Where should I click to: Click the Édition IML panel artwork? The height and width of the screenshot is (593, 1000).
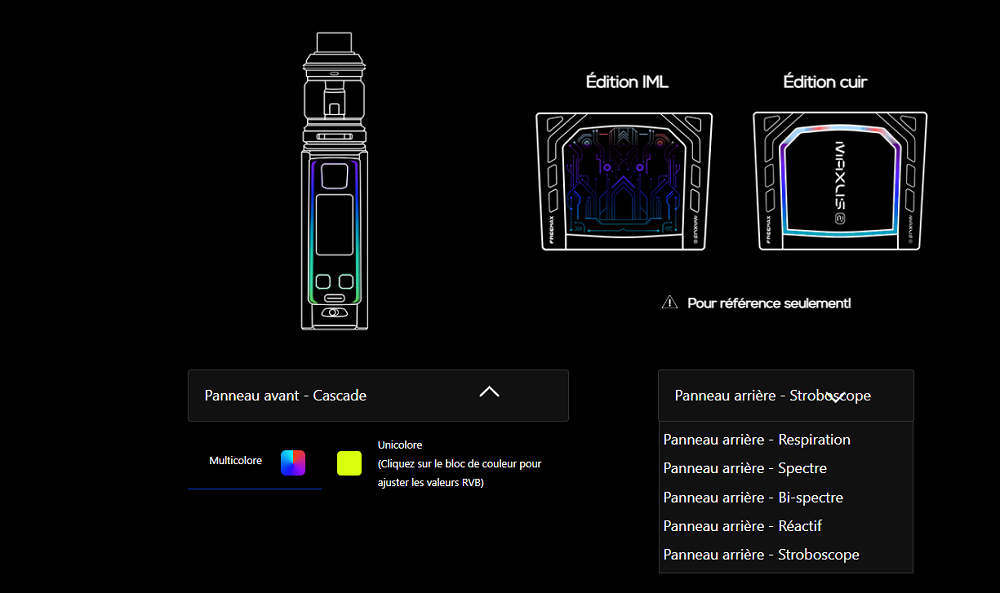tap(623, 181)
